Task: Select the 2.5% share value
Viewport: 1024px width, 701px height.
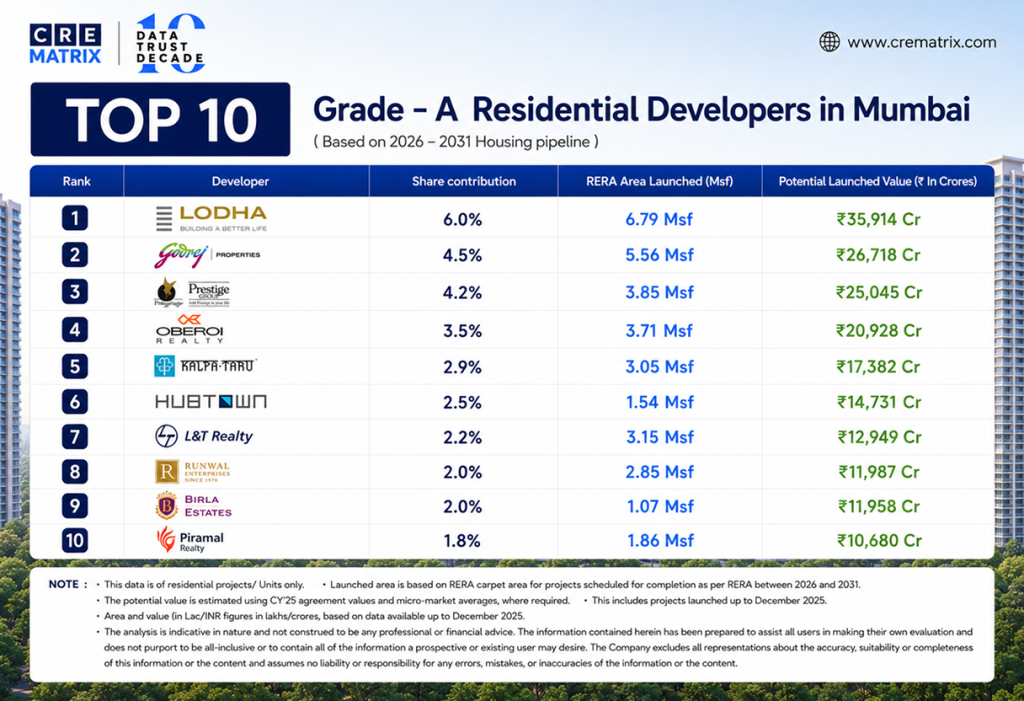Action: (x=462, y=402)
